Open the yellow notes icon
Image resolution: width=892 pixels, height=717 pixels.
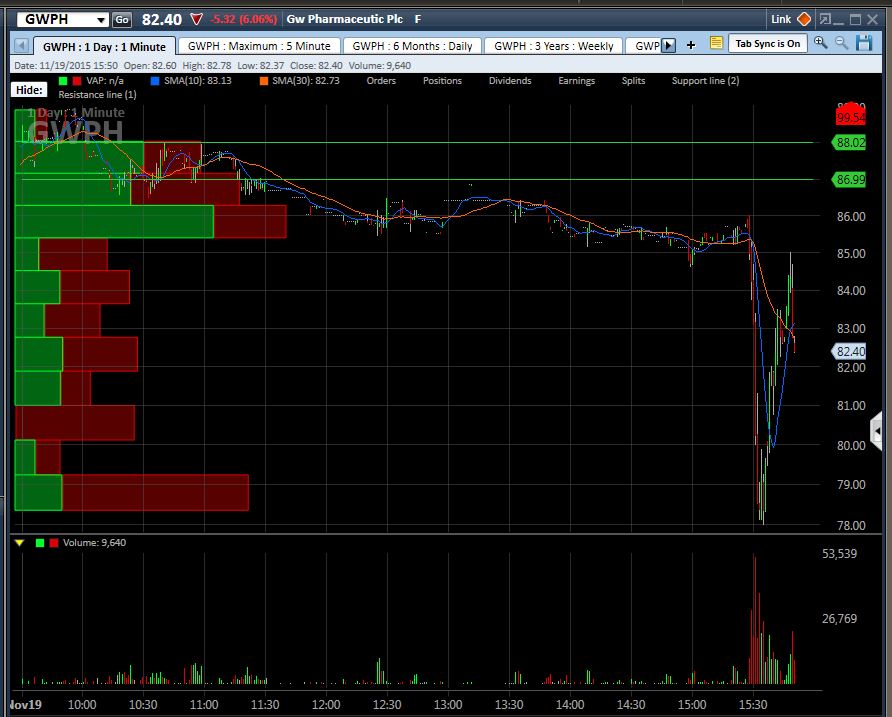716,43
